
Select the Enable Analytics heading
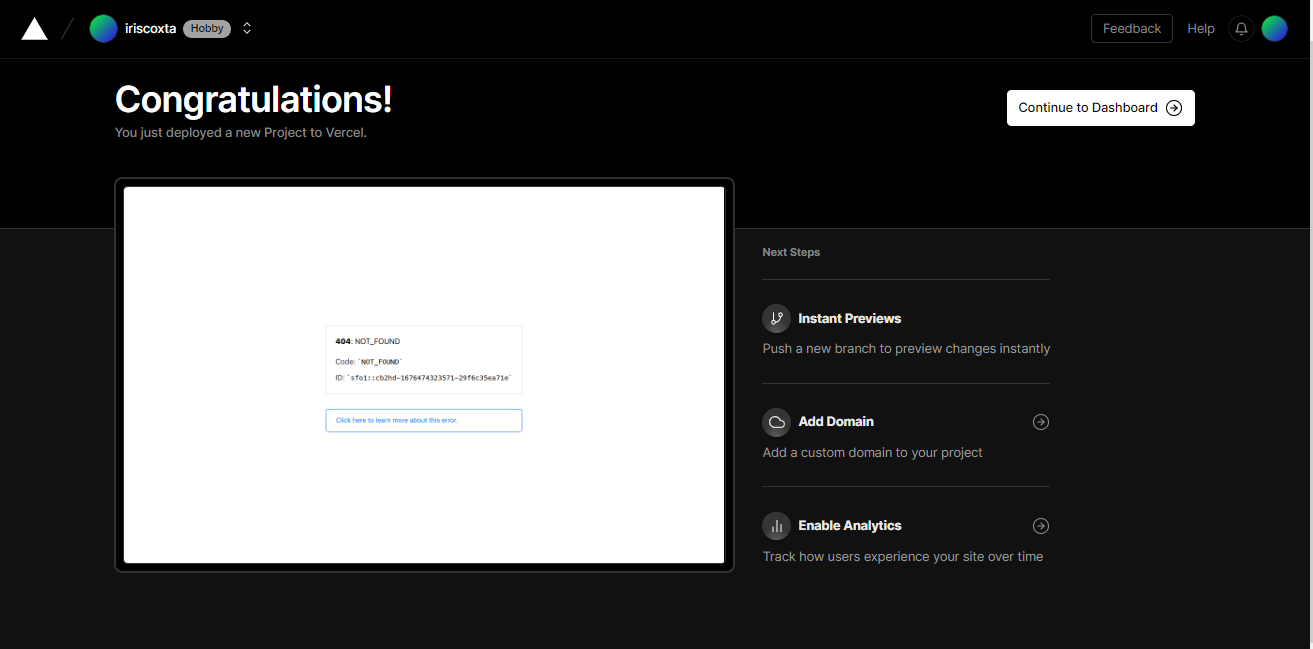[x=849, y=526]
